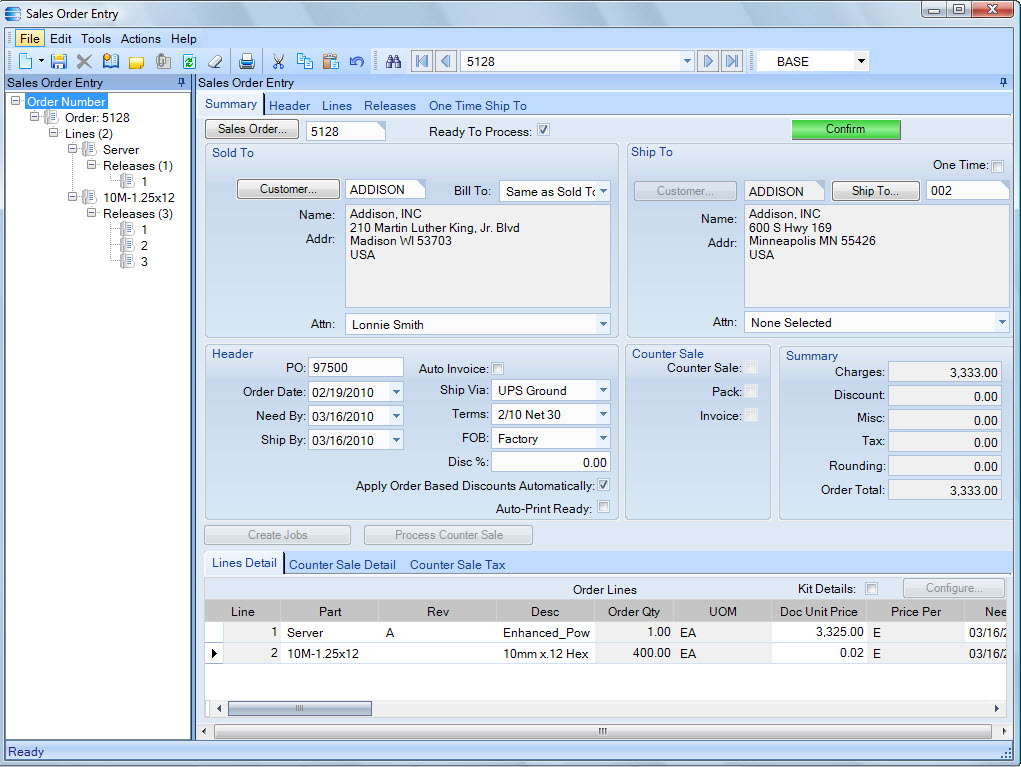
Task: Toggle Kit Details checkbox
Action: click(871, 589)
